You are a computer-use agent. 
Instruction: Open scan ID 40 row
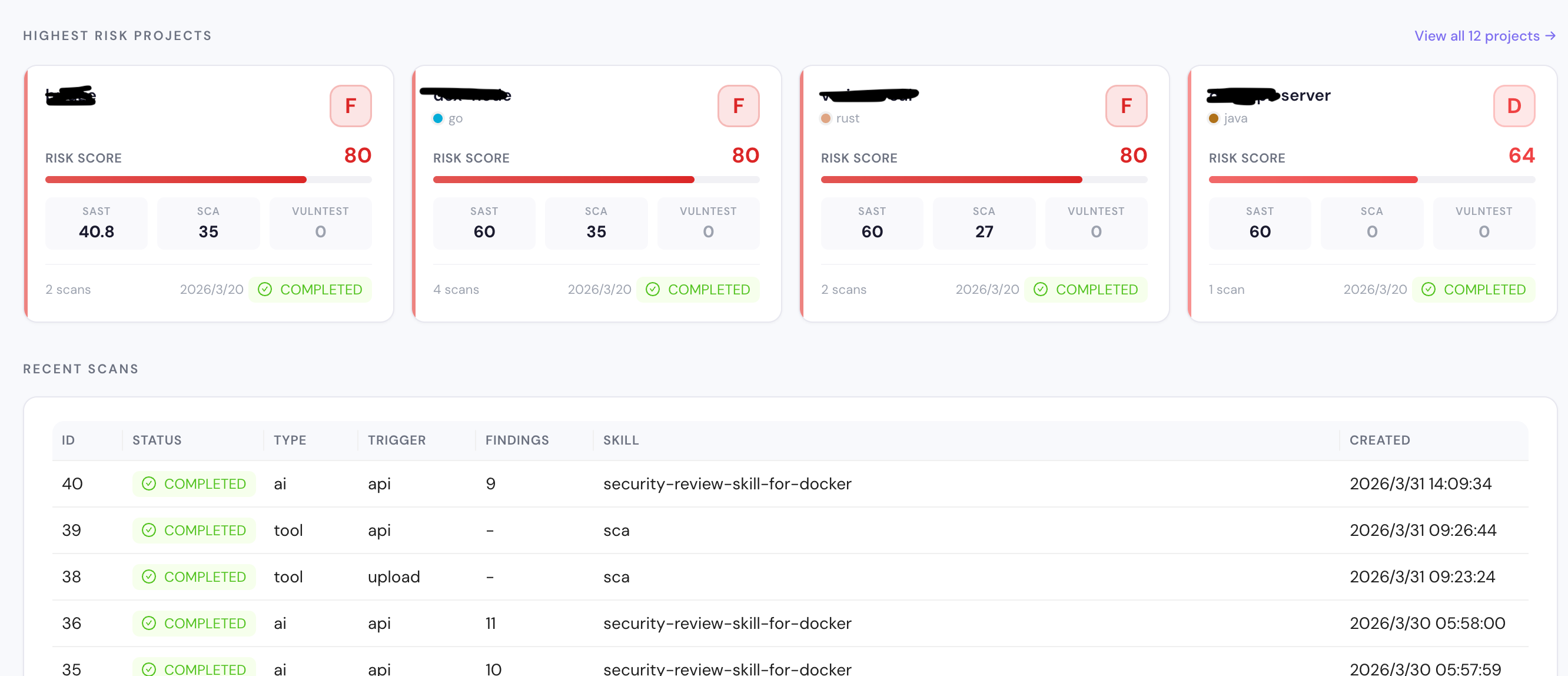(x=790, y=483)
